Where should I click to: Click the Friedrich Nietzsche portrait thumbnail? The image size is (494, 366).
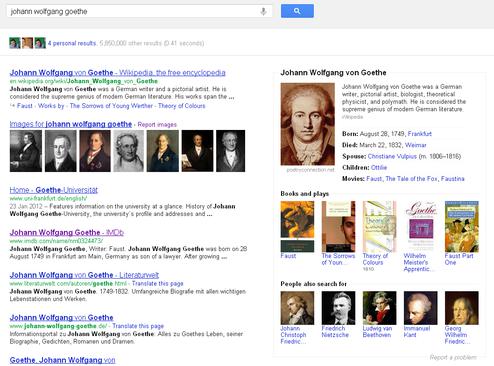[338, 308]
